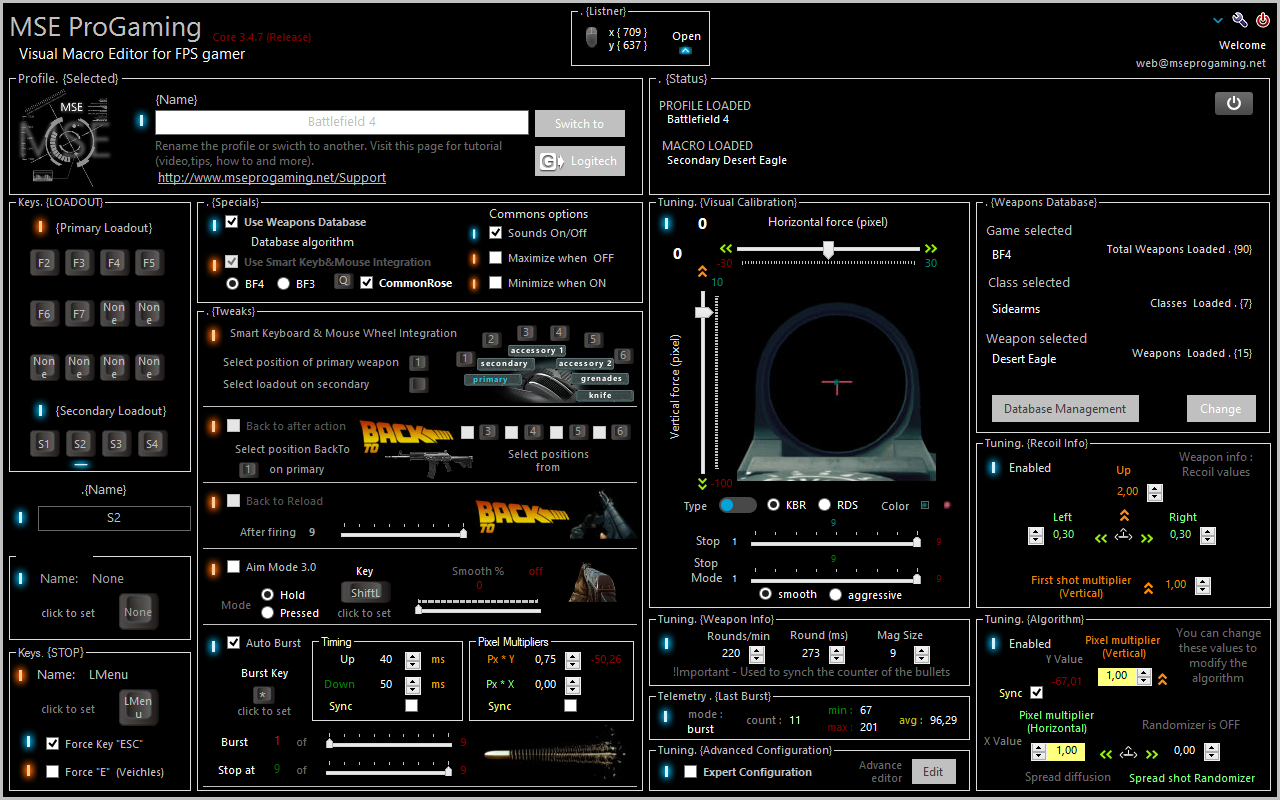Click the red power icon beside the wrench
Viewport: 1280px width, 800px height.
click(x=1263, y=20)
